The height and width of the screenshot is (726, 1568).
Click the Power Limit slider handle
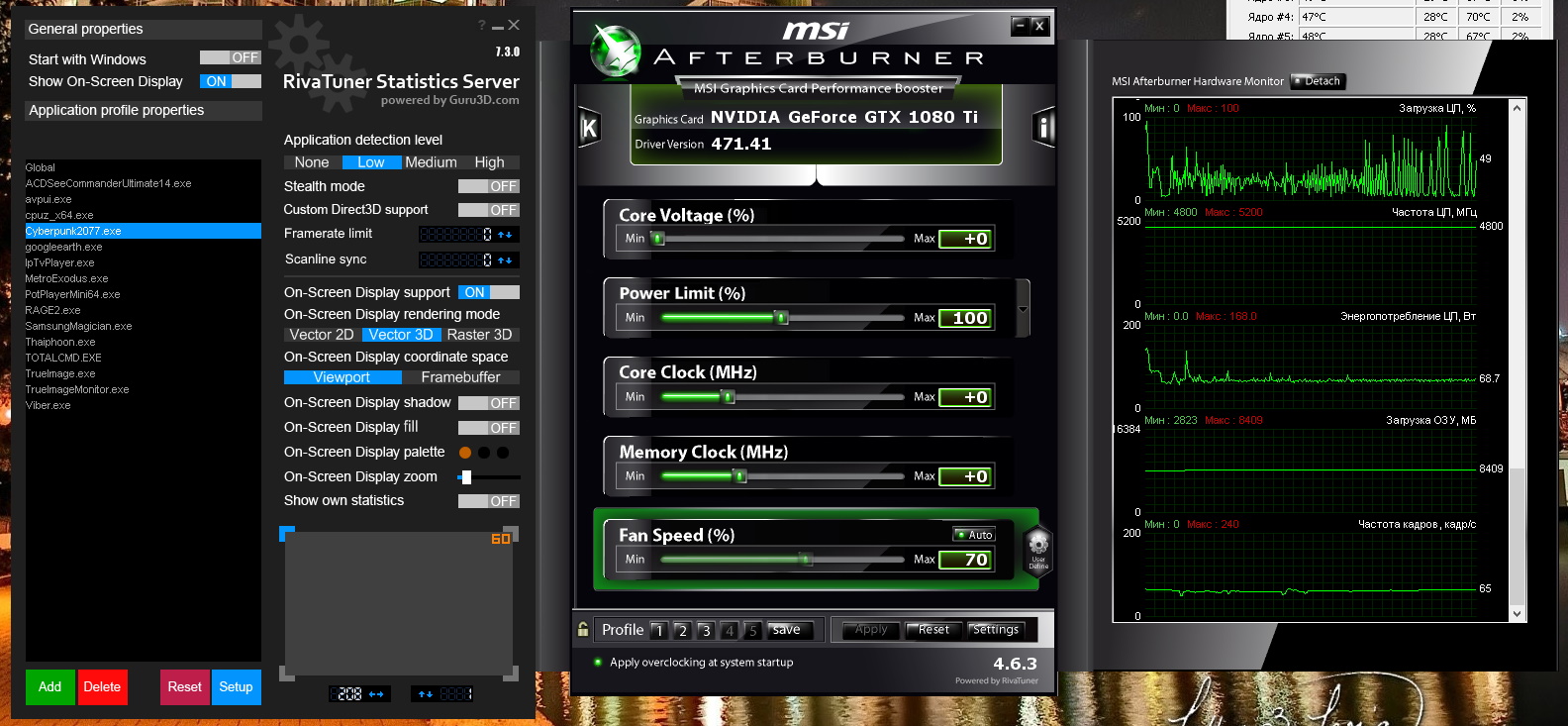tap(782, 318)
